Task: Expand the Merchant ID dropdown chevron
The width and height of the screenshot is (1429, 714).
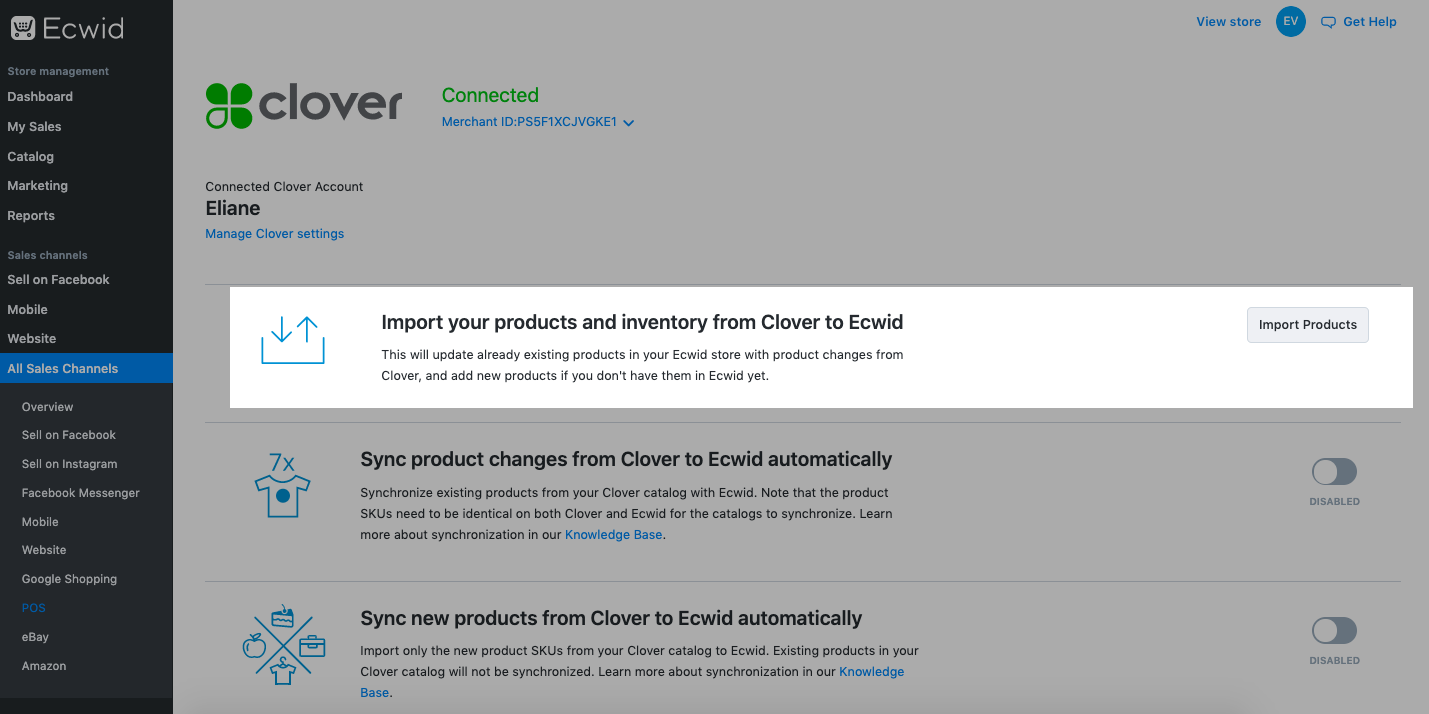Action: click(629, 123)
